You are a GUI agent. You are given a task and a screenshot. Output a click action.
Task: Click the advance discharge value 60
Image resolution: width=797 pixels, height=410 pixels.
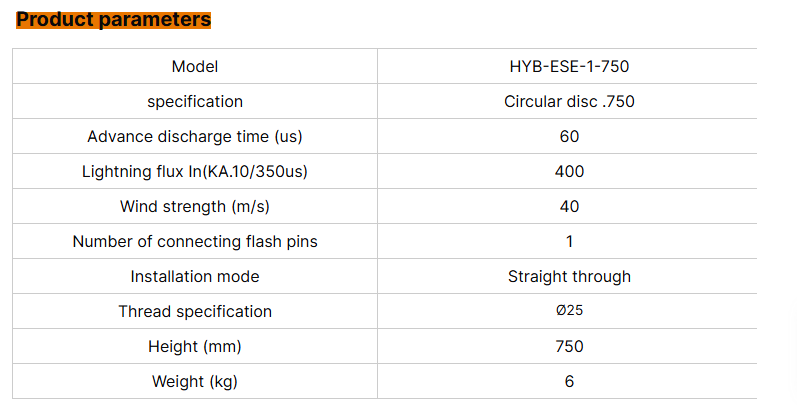tap(569, 137)
